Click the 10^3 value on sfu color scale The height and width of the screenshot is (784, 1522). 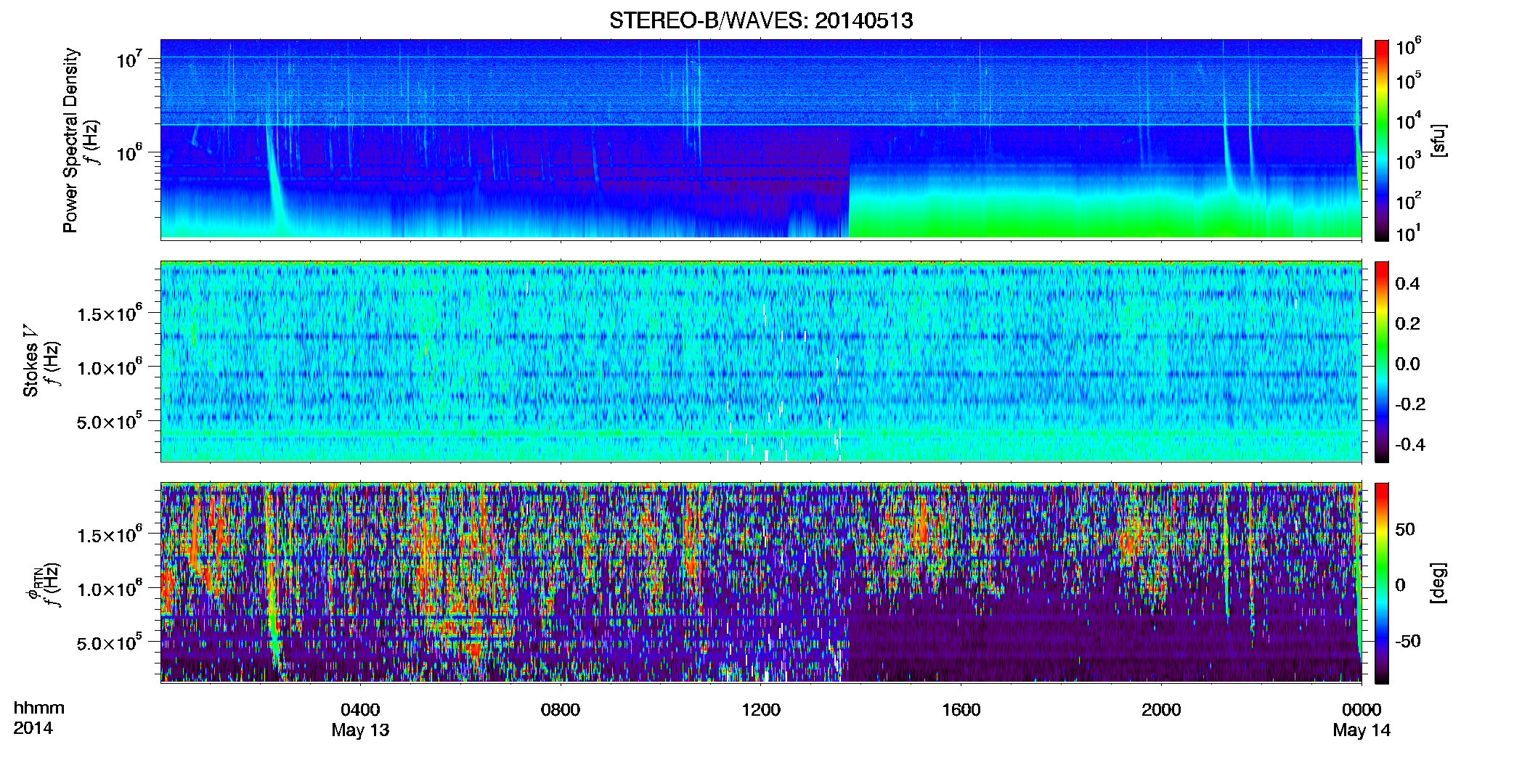tap(1409, 161)
